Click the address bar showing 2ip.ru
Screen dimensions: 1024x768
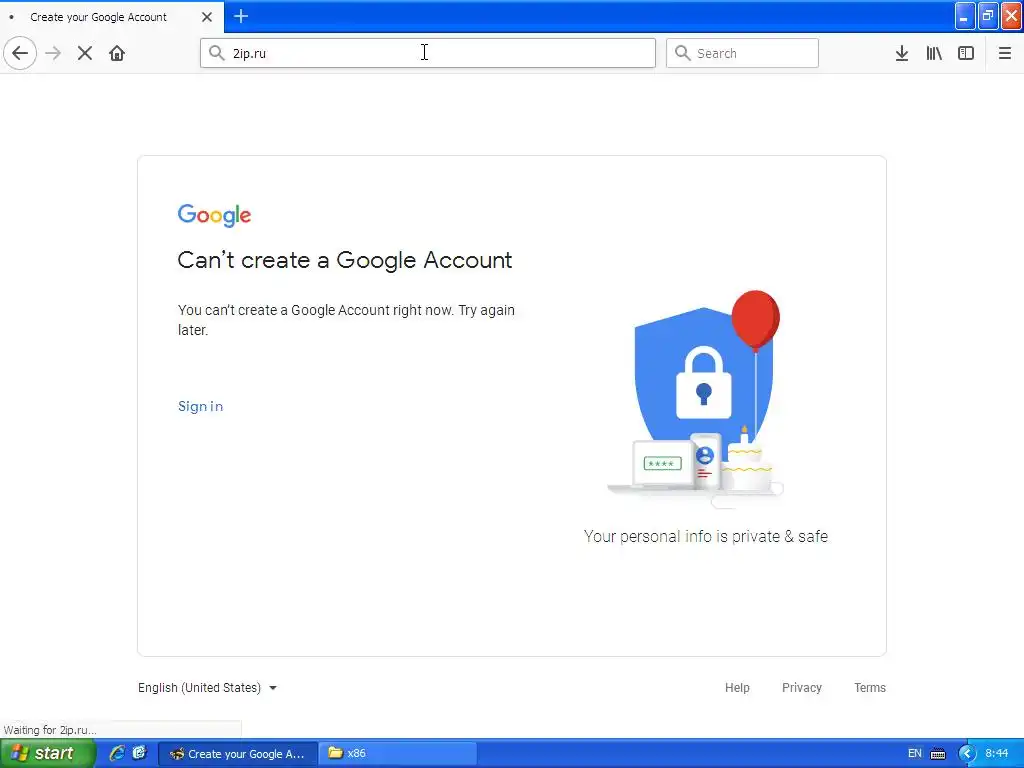pos(428,53)
